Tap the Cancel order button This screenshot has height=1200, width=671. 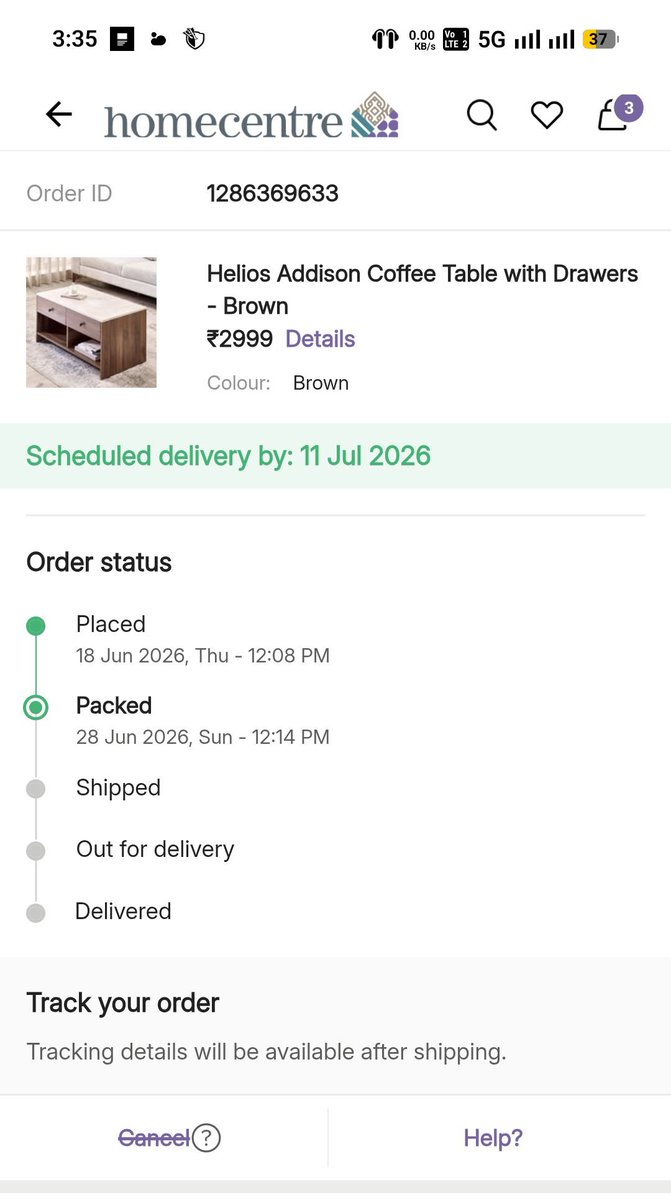[x=154, y=1138]
